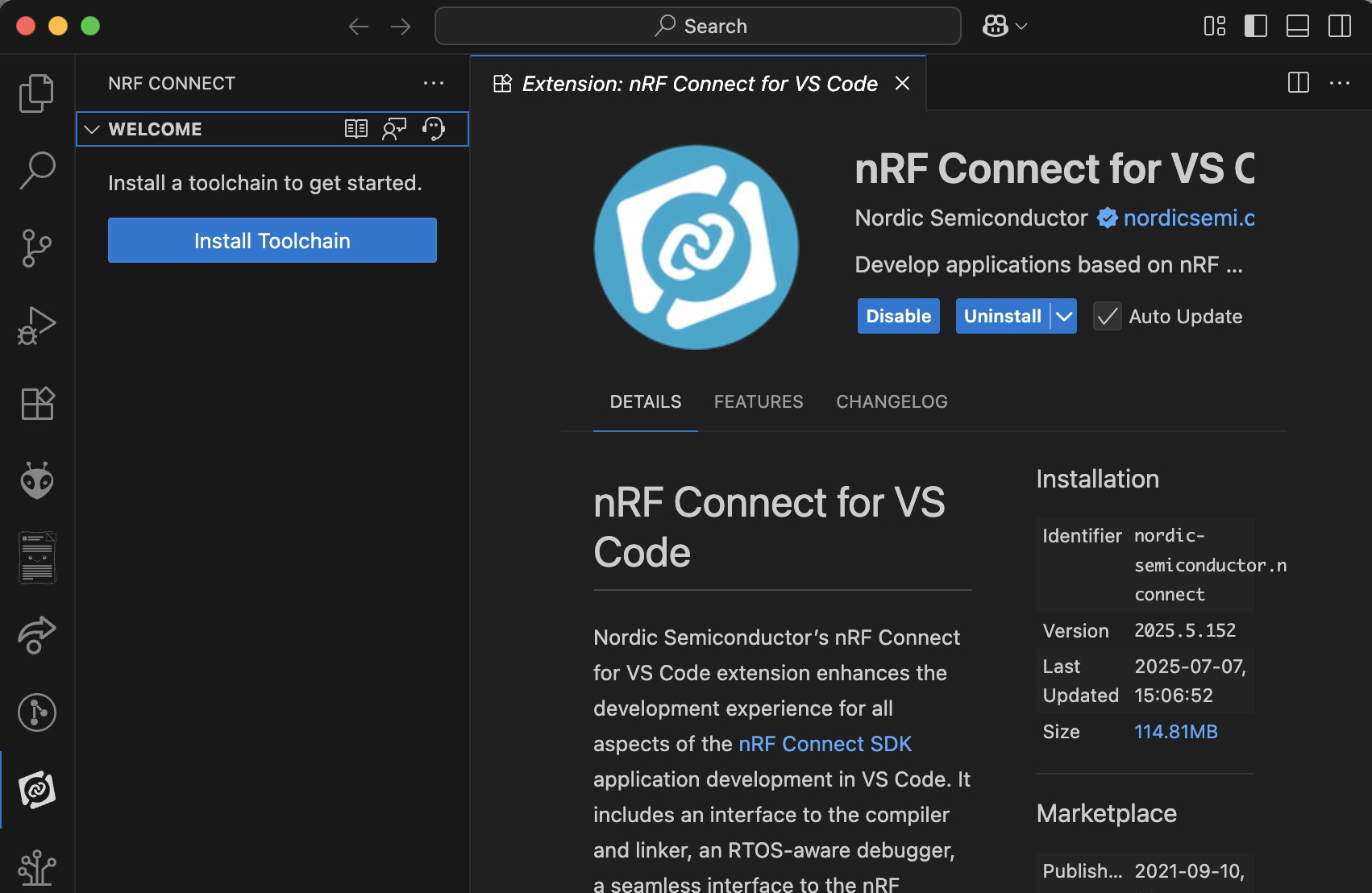Screen dimensions: 1372x893
Task: Open the Search view magnifier icon
Action: (x=36, y=170)
